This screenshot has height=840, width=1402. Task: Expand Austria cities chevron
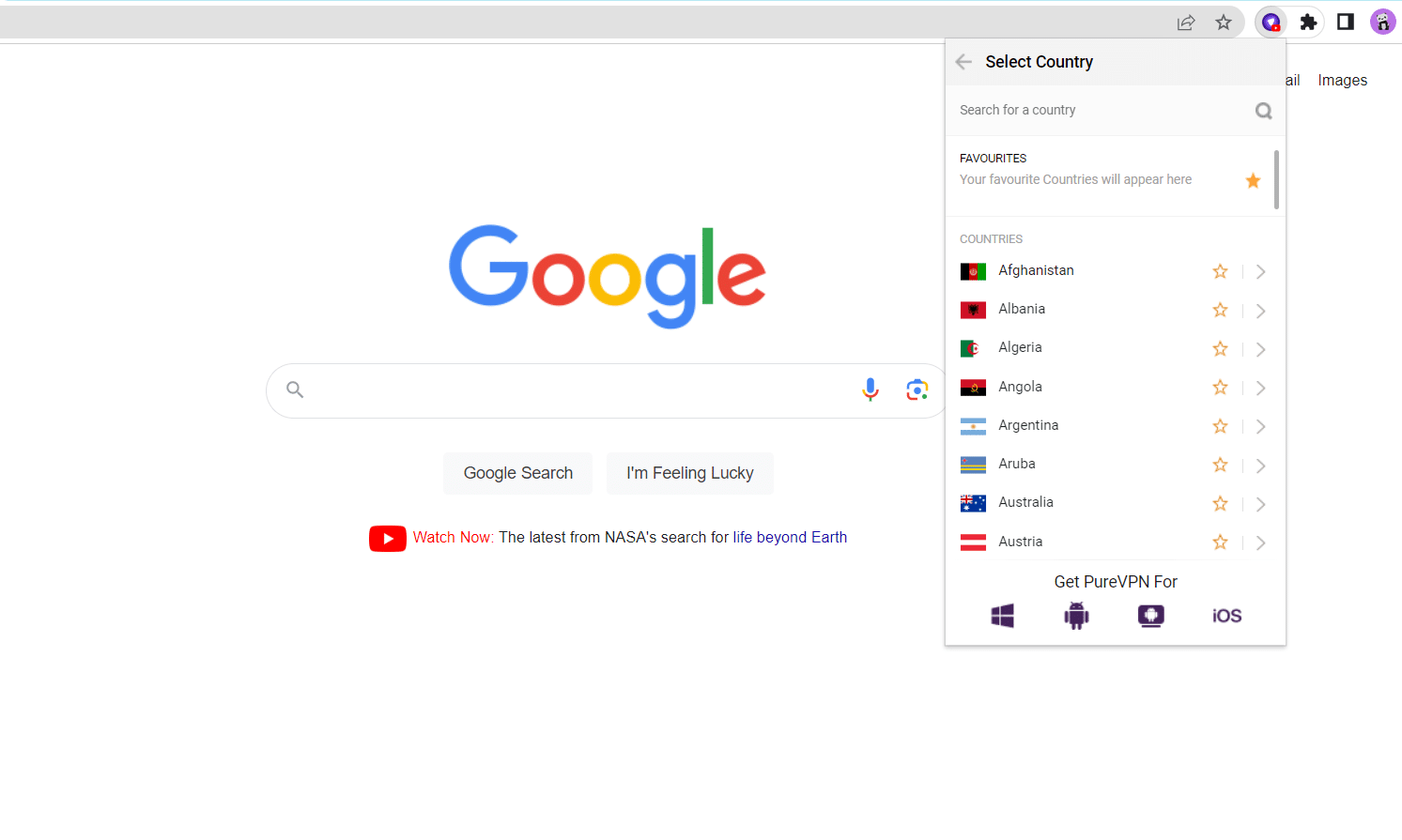(1261, 542)
